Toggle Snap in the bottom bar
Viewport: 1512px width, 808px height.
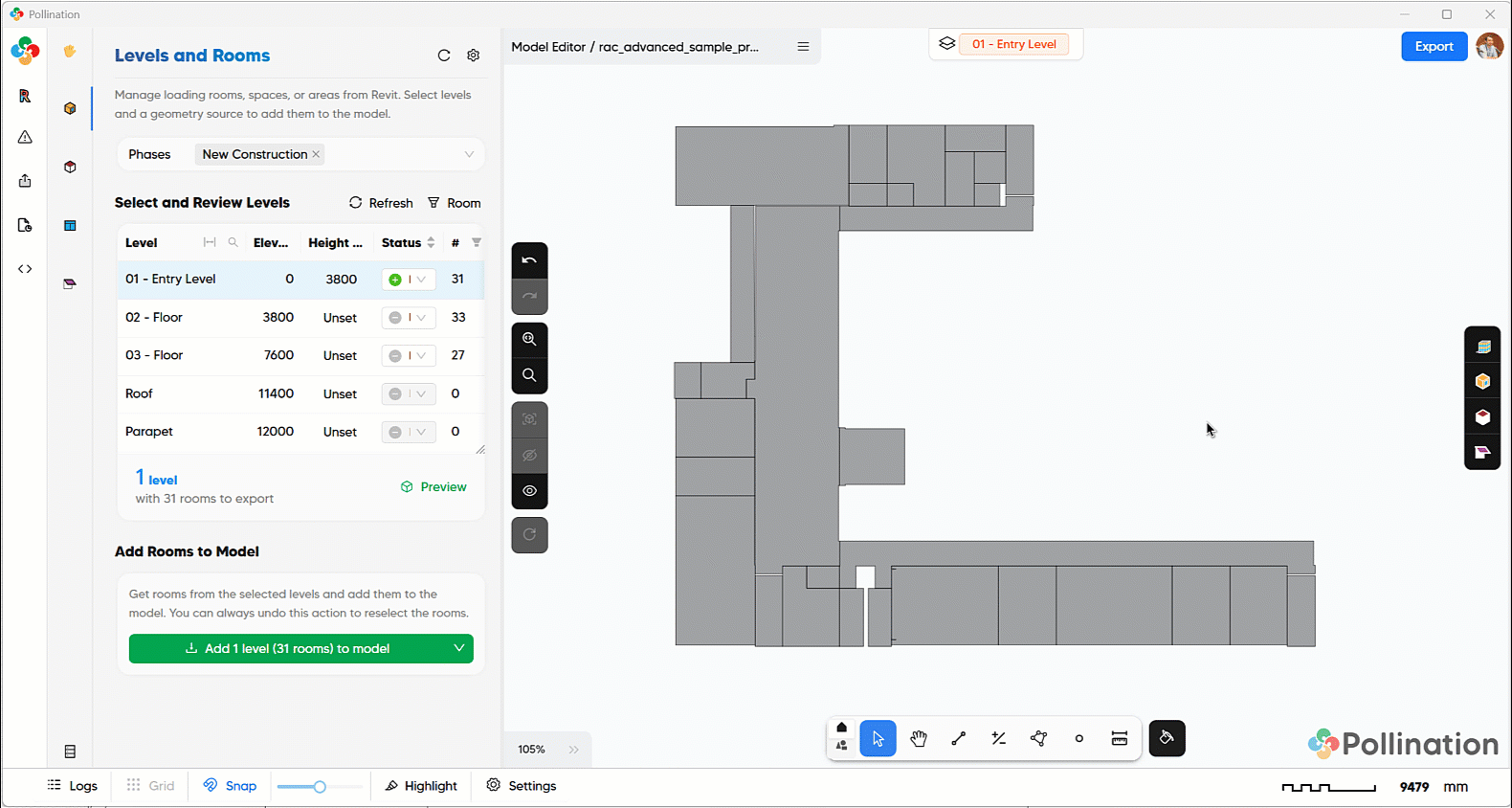[230, 786]
